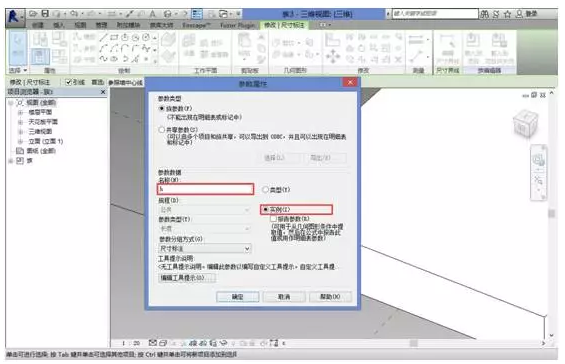Open the Discipline dropdown in dialog
The image size is (565, 364).
pos(205,209)
